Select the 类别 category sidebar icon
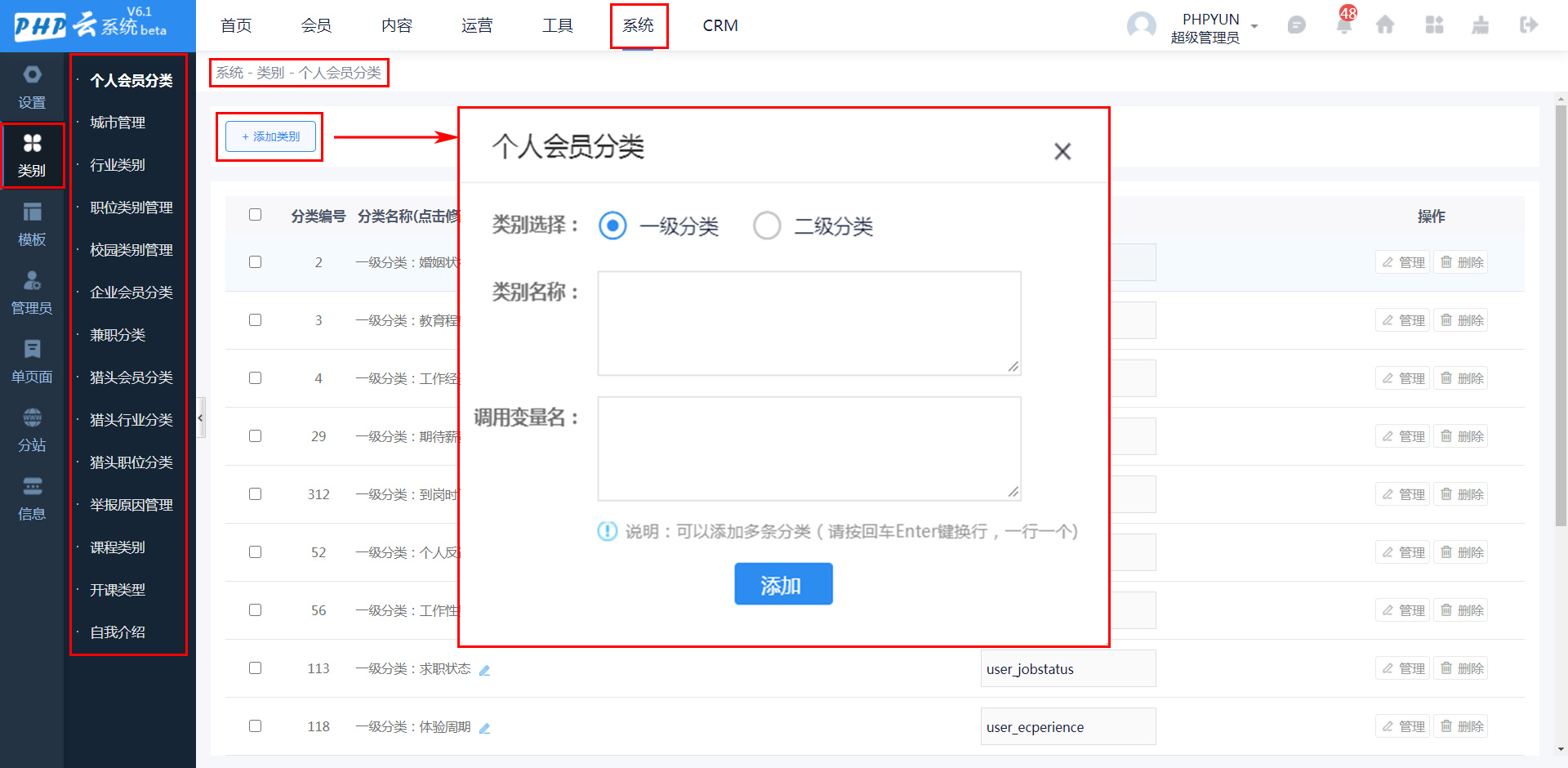 (32, 155)
